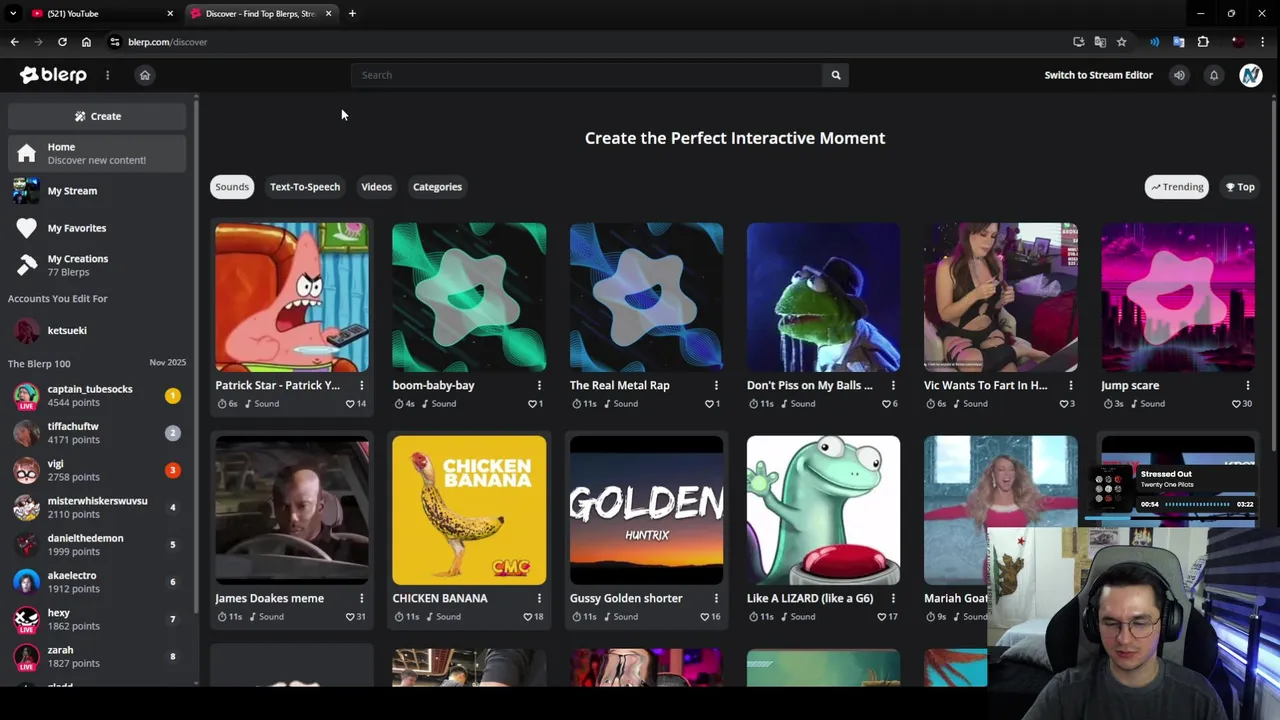The image size is (1280, 720).
Task: Play the Like A LIZARD thumbnail
Action: [x=823, y=510]
